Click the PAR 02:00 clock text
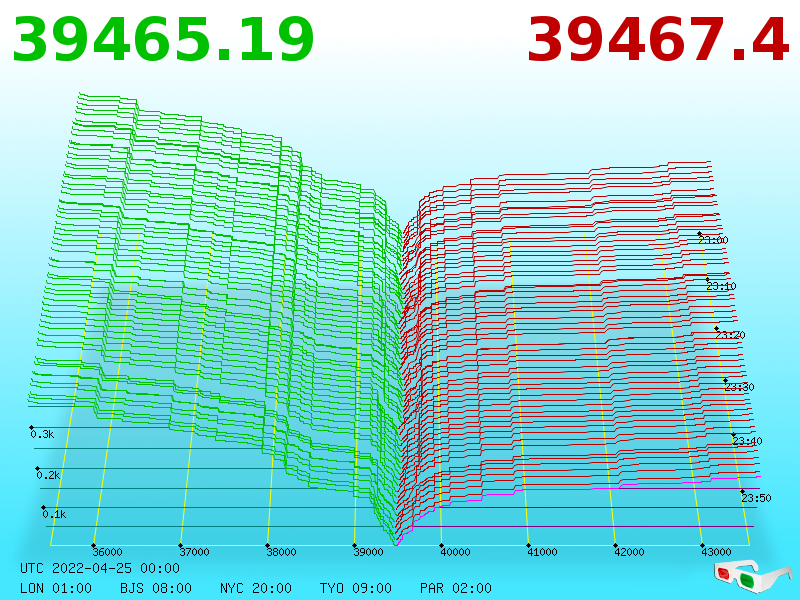800x600 pixels. (x=456, y=588)
